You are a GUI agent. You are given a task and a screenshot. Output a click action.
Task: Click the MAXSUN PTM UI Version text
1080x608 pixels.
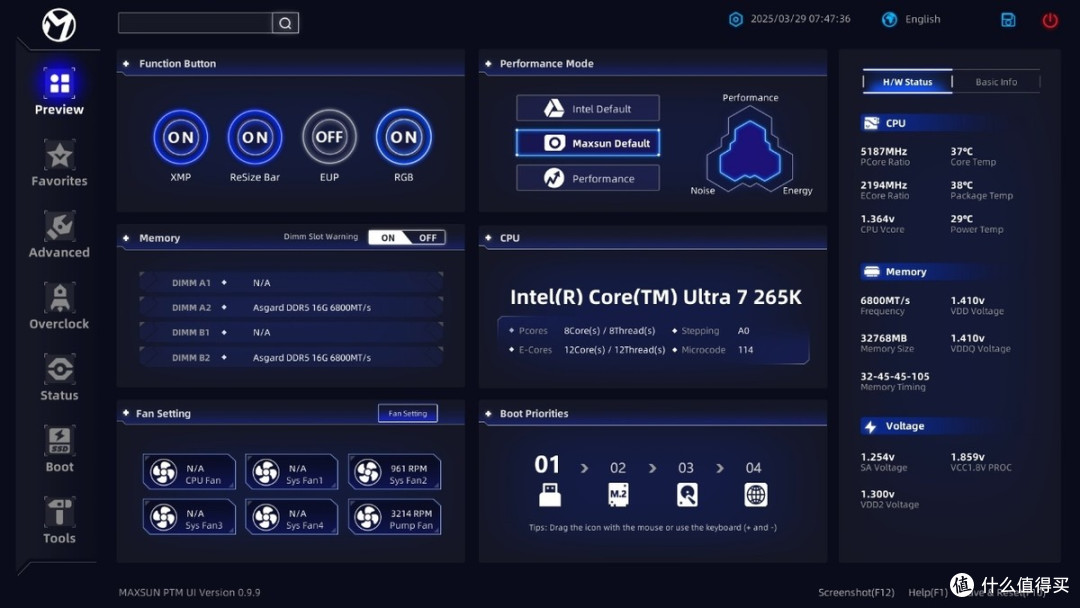coord(189,592)
